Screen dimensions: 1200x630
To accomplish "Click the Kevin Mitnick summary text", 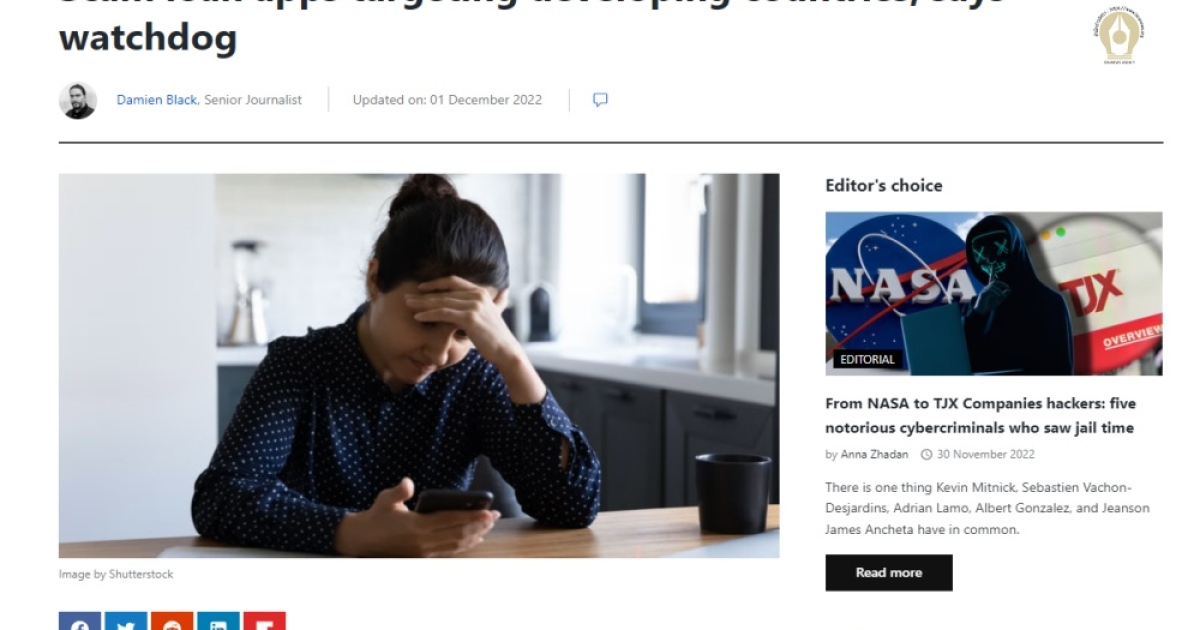I will (988, 508).
